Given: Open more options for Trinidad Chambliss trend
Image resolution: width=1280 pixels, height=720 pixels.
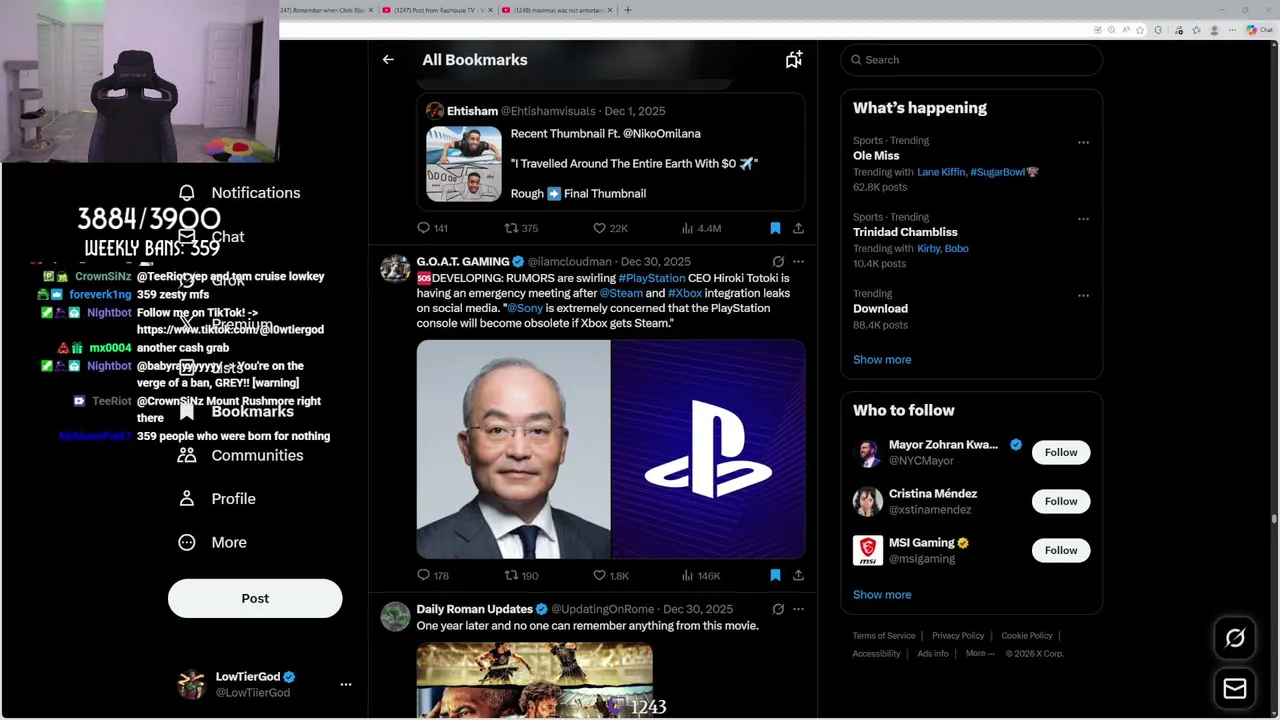Looking at the screenshot, I should tap(1083, 218).
